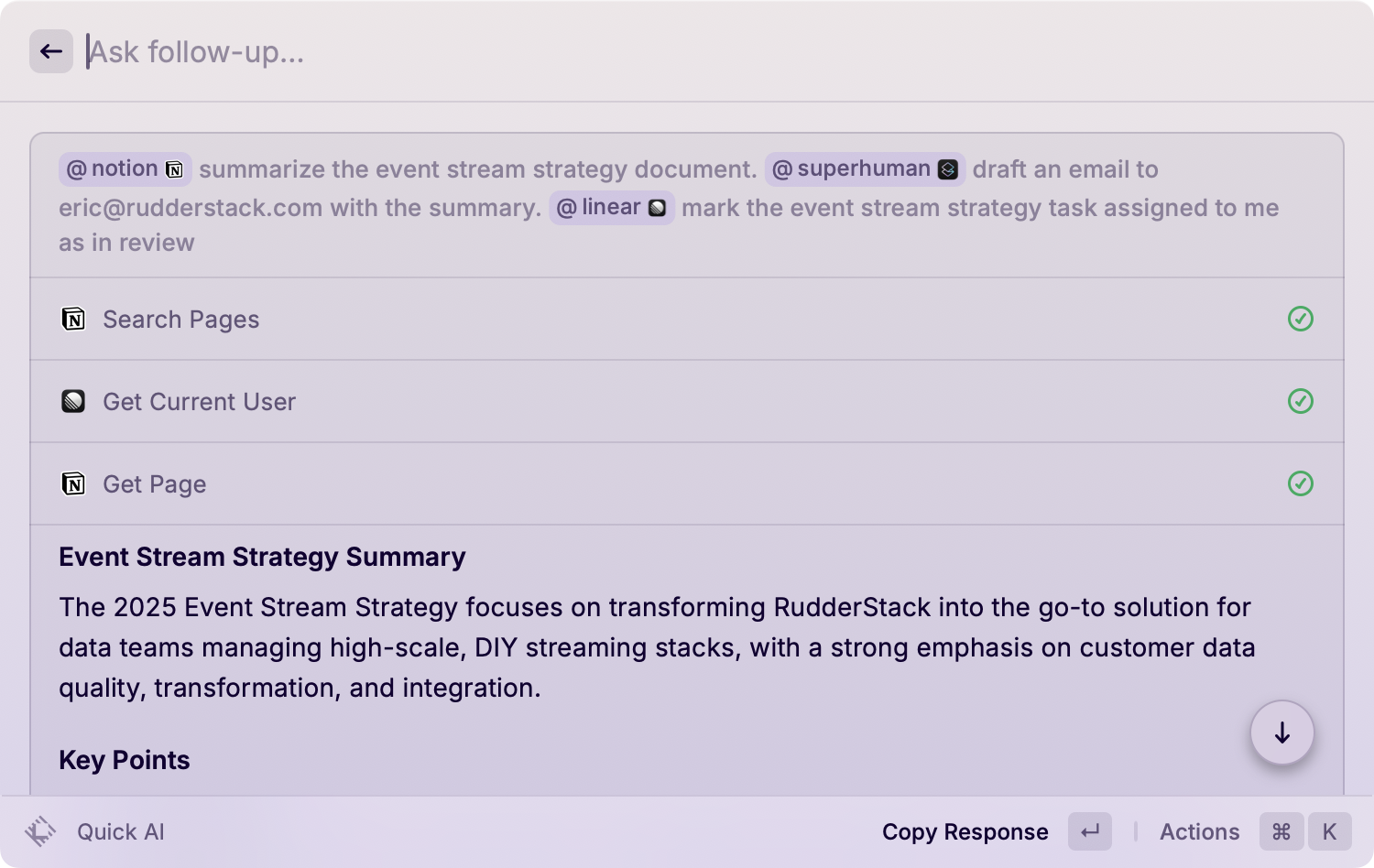
Task: Click the green checkmark for Search Pages
Action: (x=1300, y=319)
